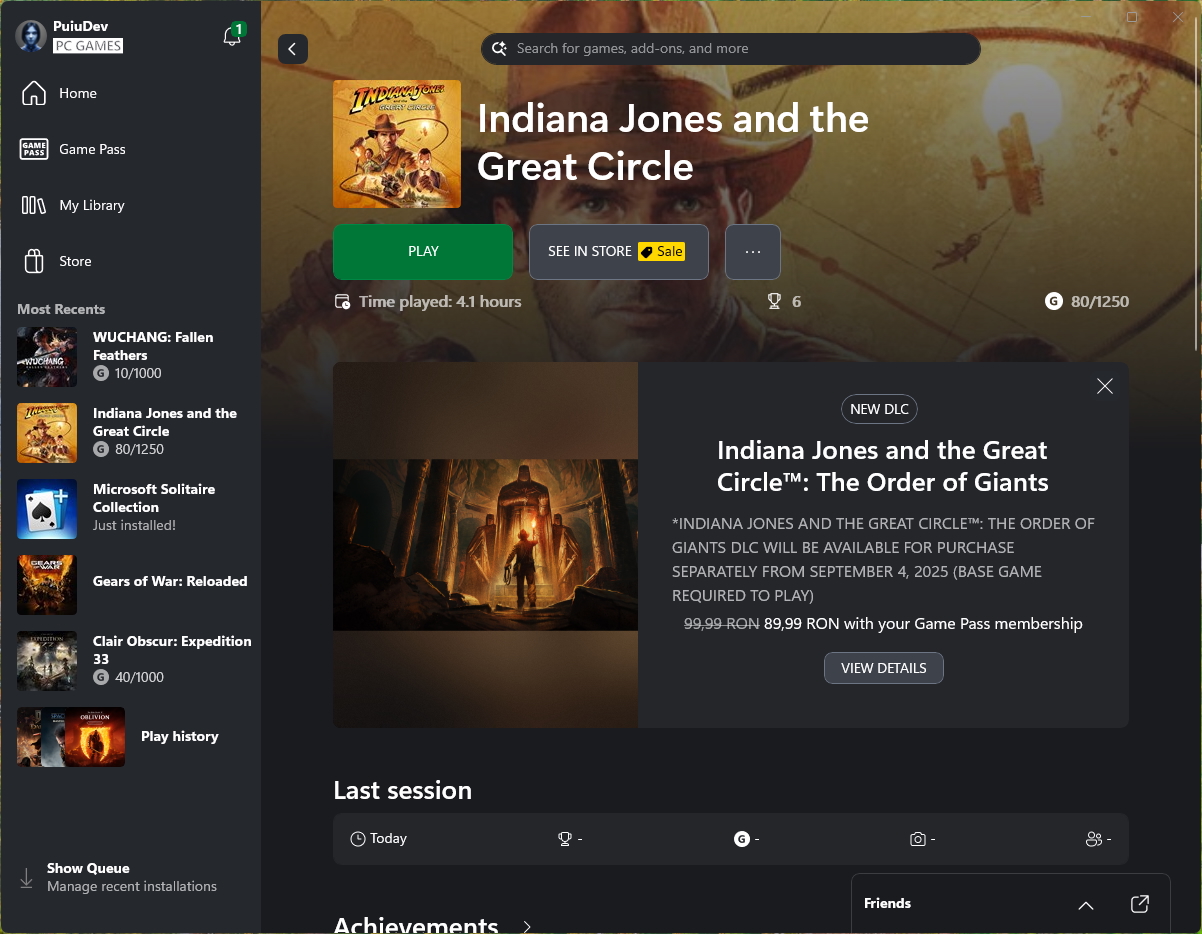Screen dimensions: 1202x934
Task: Click the search for games field
Action: pyautogui.click(x=730, y=49)
